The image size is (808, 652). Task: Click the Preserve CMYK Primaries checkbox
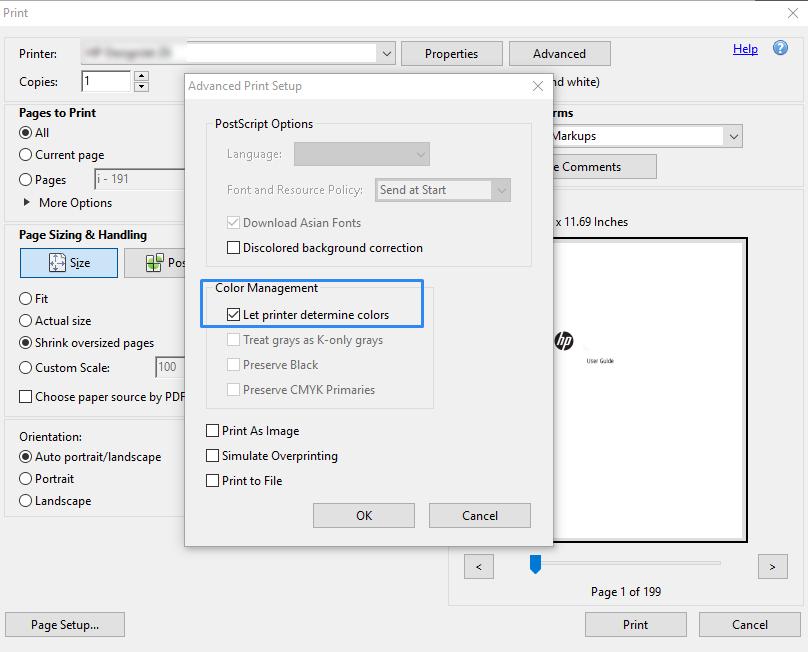click(233, 389)
